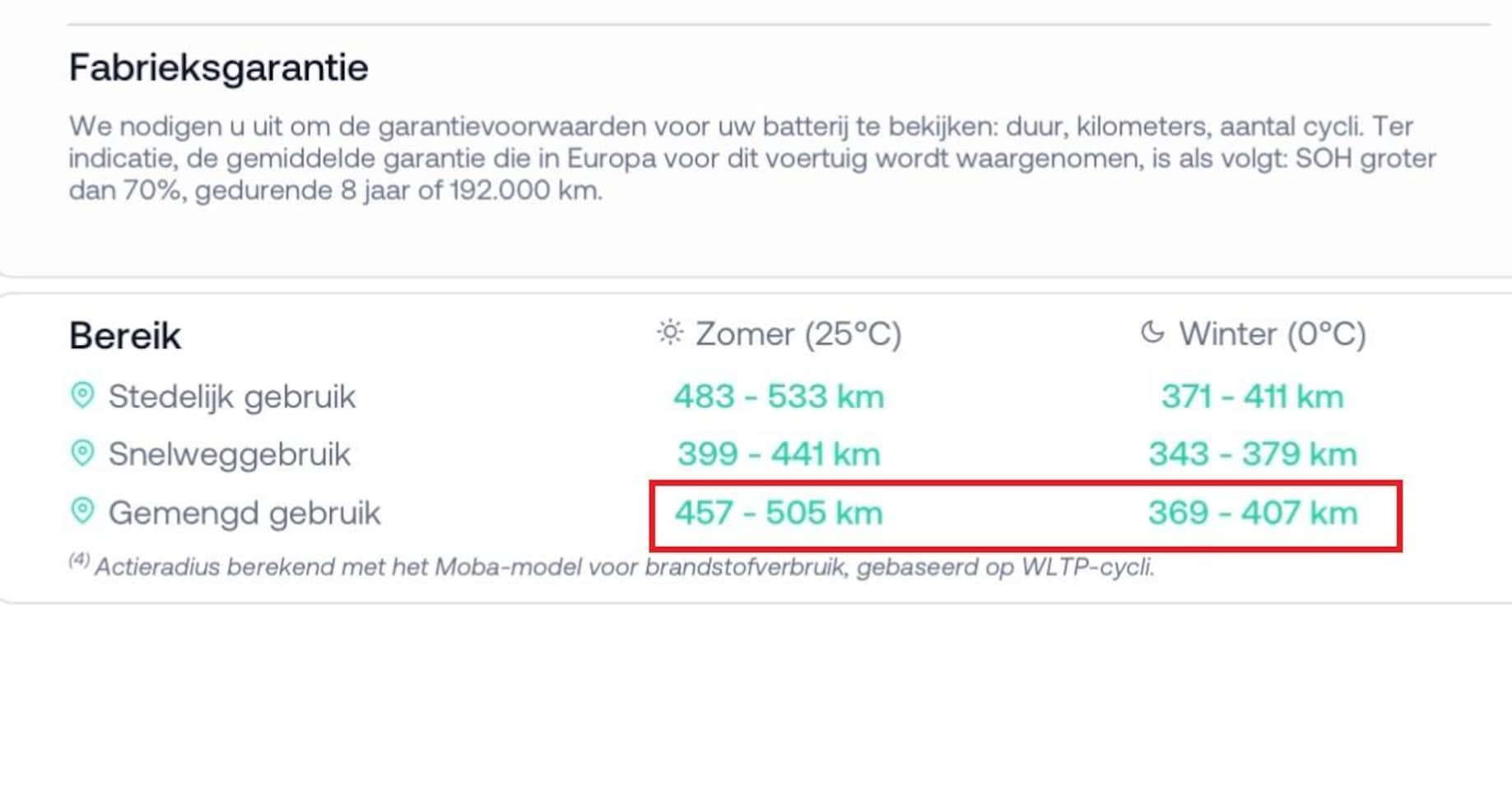Select the Fabrieksgarantie heading
Image resolution: width=1512 pixels, height=790 pixels.
point(218,67)
